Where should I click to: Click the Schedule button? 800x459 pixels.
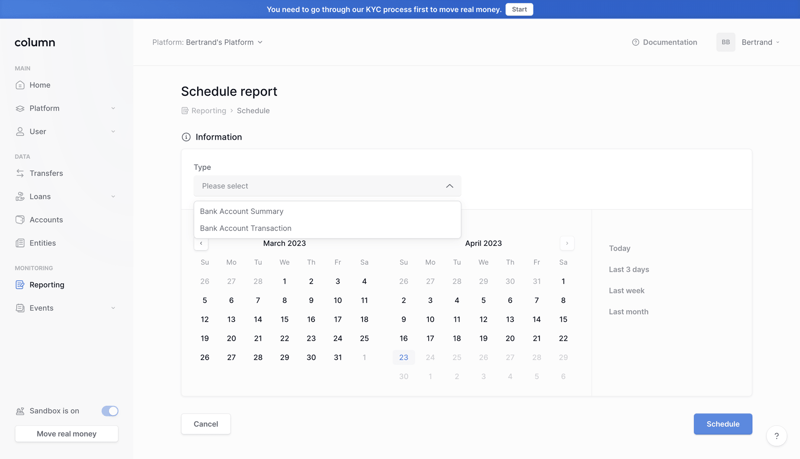[722, 424]
